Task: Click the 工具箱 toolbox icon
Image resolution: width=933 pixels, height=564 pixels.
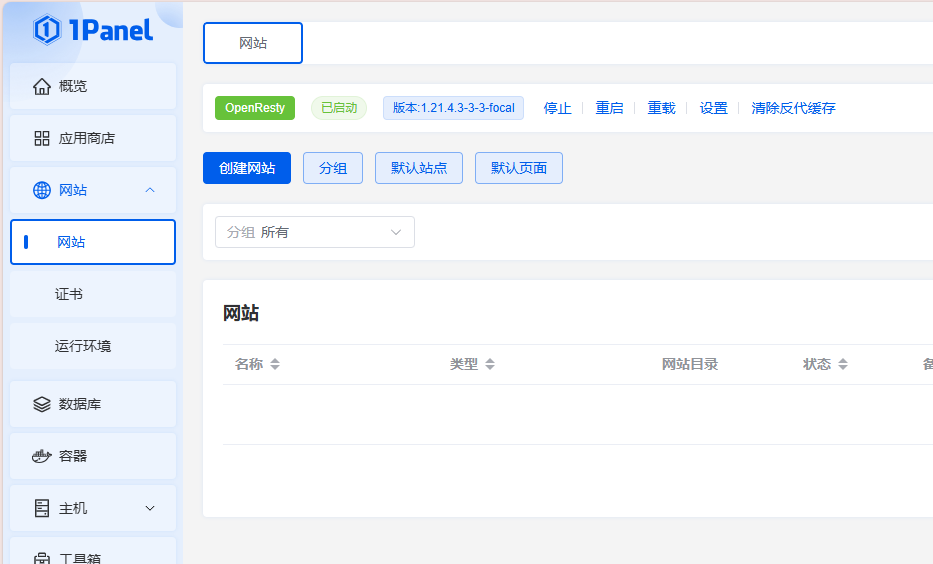Action: (x=41, y=558)
